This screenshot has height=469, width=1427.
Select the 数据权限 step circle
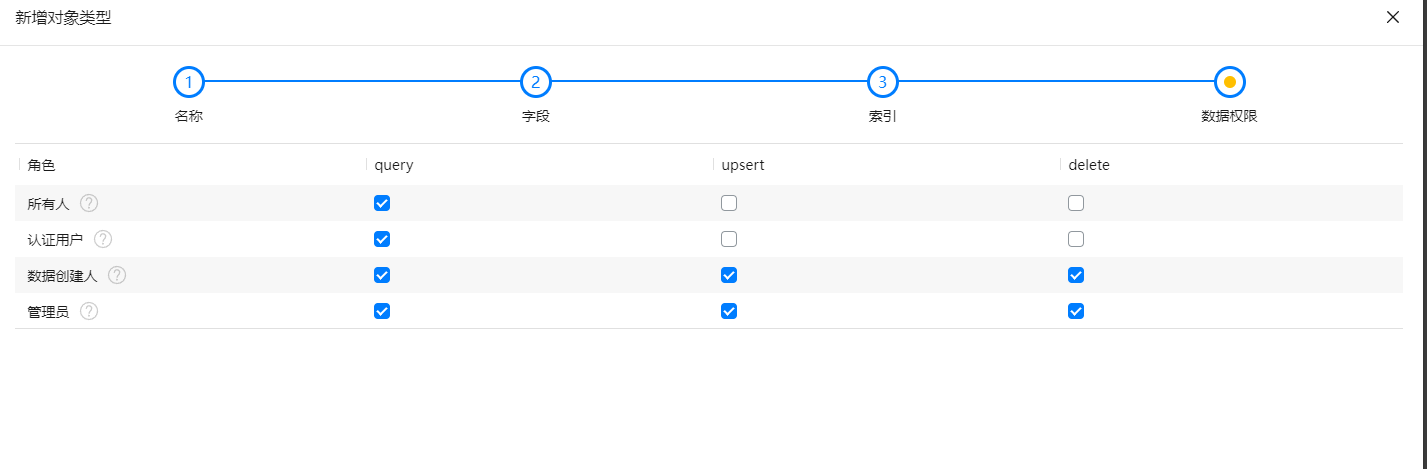click(x=1230, y=82)
